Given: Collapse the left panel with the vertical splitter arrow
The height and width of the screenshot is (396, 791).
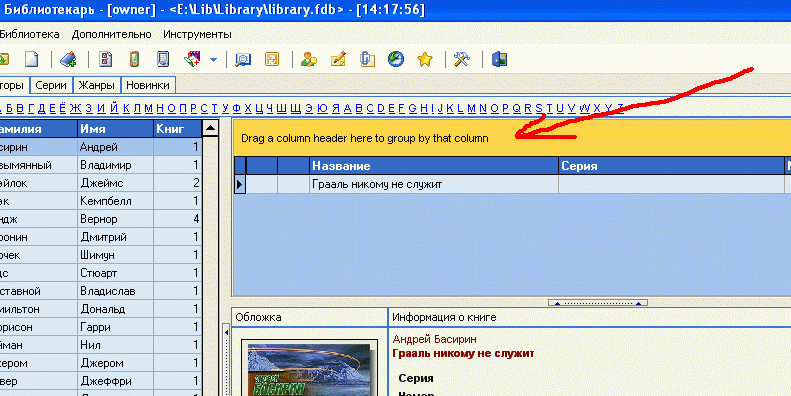Looking at the screenshot, I should pyautogui.click(x=227, y=332).
